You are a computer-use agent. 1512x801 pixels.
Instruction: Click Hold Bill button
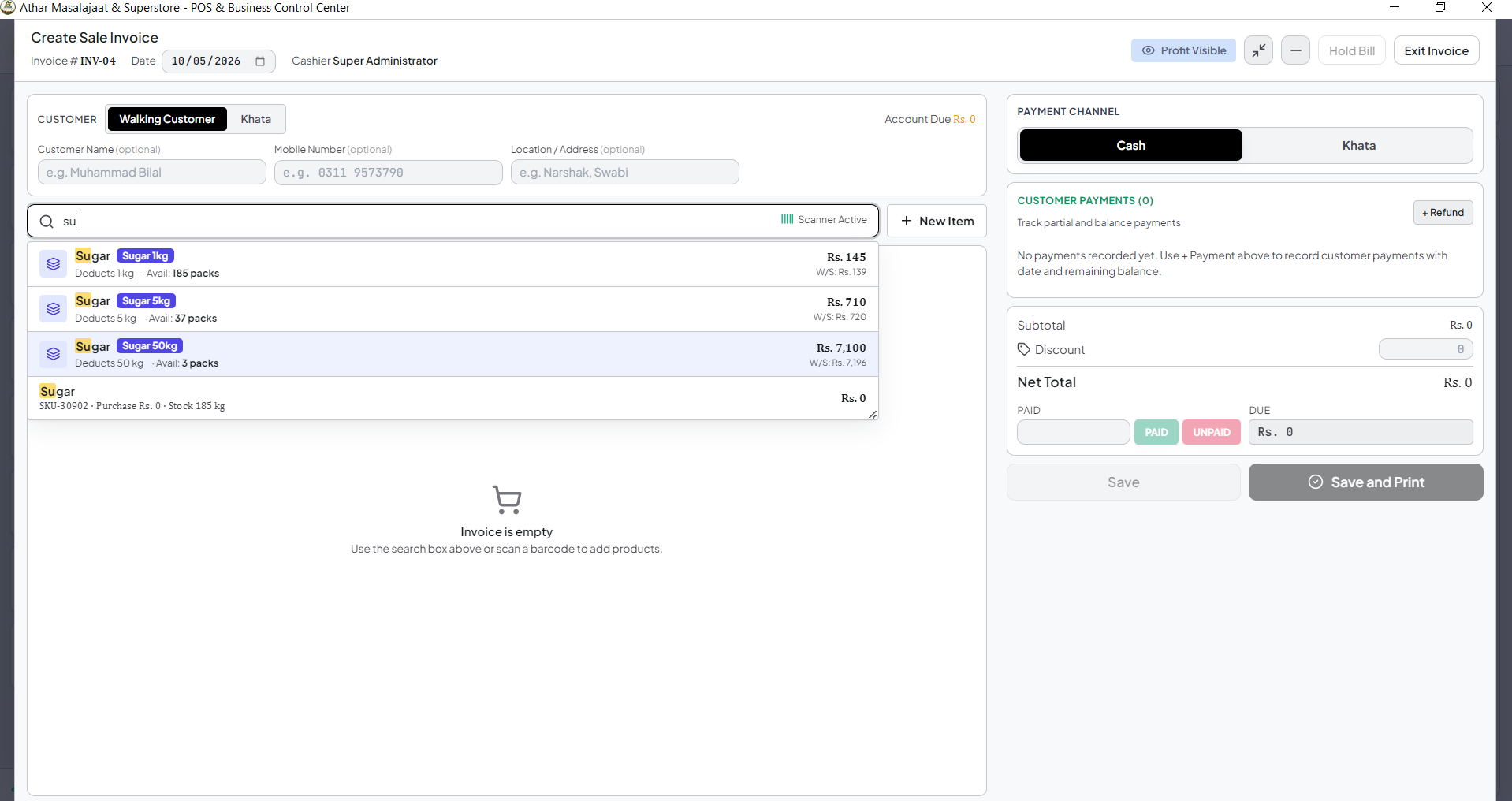pos(1351,50)
